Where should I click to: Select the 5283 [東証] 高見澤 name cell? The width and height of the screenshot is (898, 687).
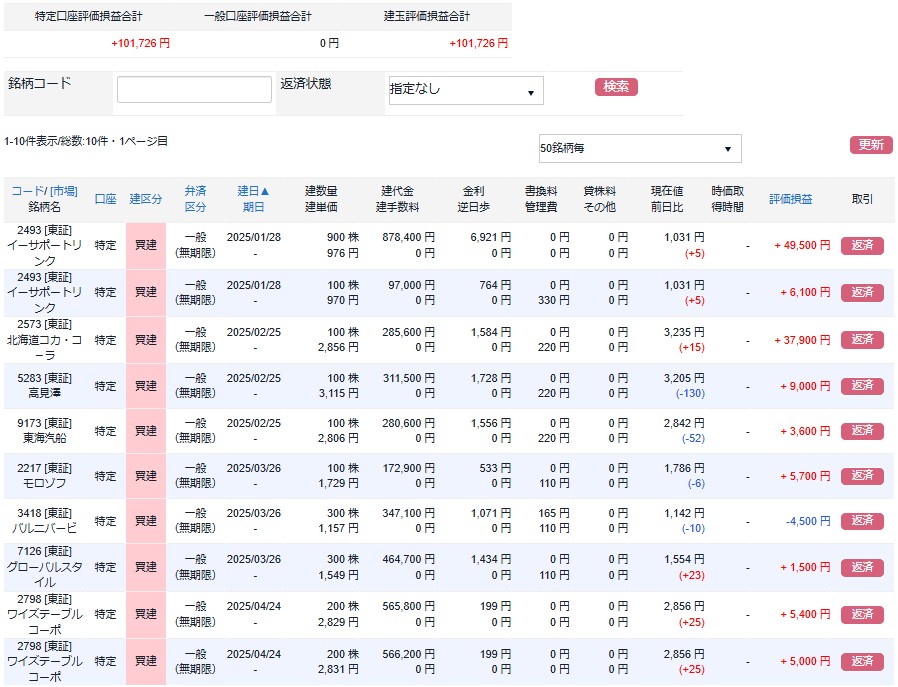click(45, 386)
